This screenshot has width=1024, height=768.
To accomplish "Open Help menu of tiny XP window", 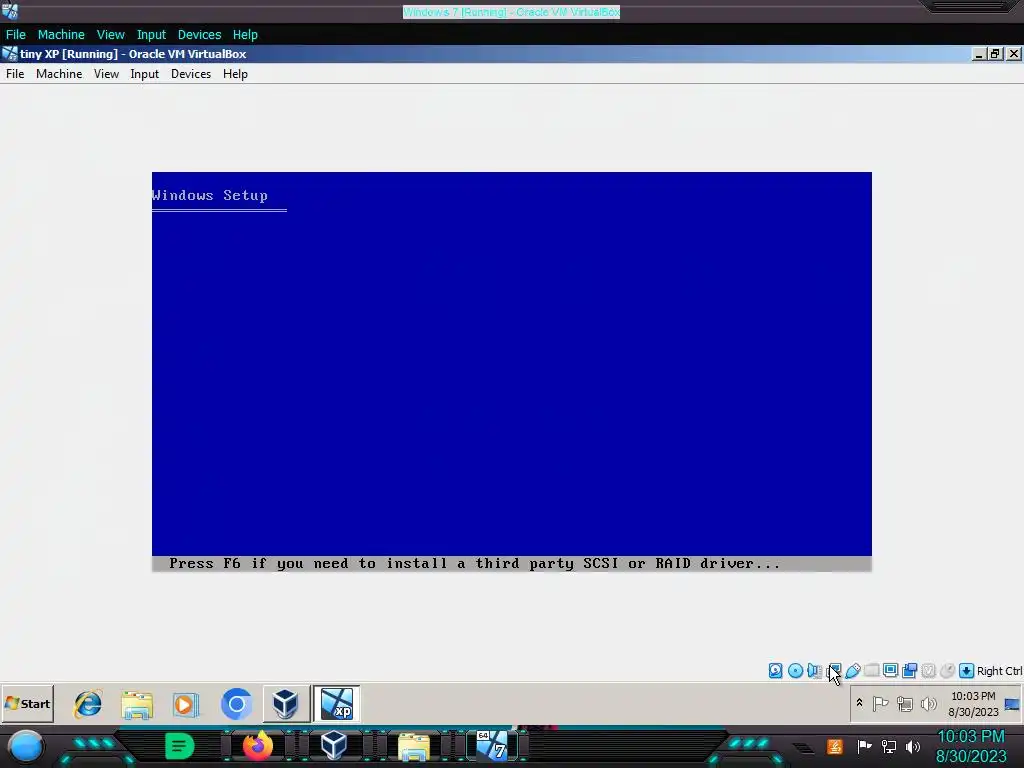I will point(235,74).
